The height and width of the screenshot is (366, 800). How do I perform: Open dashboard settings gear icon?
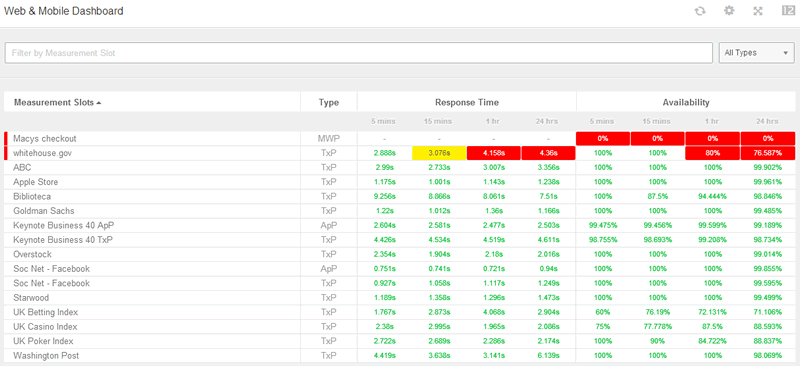coord(729,11)
